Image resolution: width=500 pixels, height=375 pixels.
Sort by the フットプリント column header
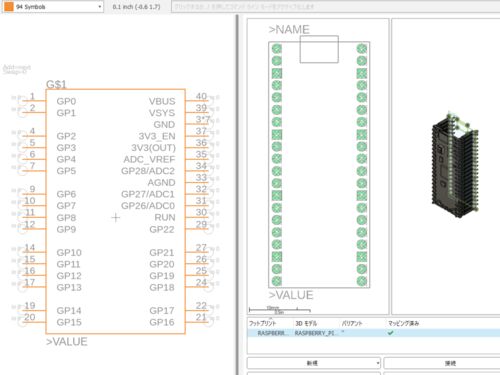(263, 323)
